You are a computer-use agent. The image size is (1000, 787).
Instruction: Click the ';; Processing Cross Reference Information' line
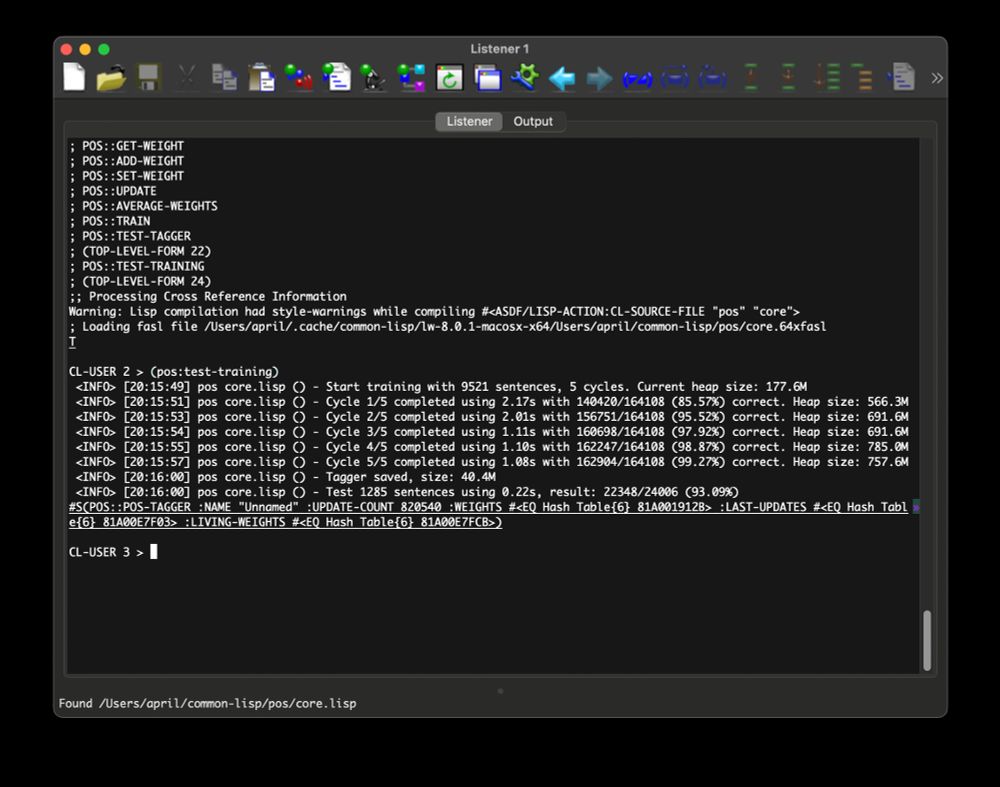coord(207,296)
